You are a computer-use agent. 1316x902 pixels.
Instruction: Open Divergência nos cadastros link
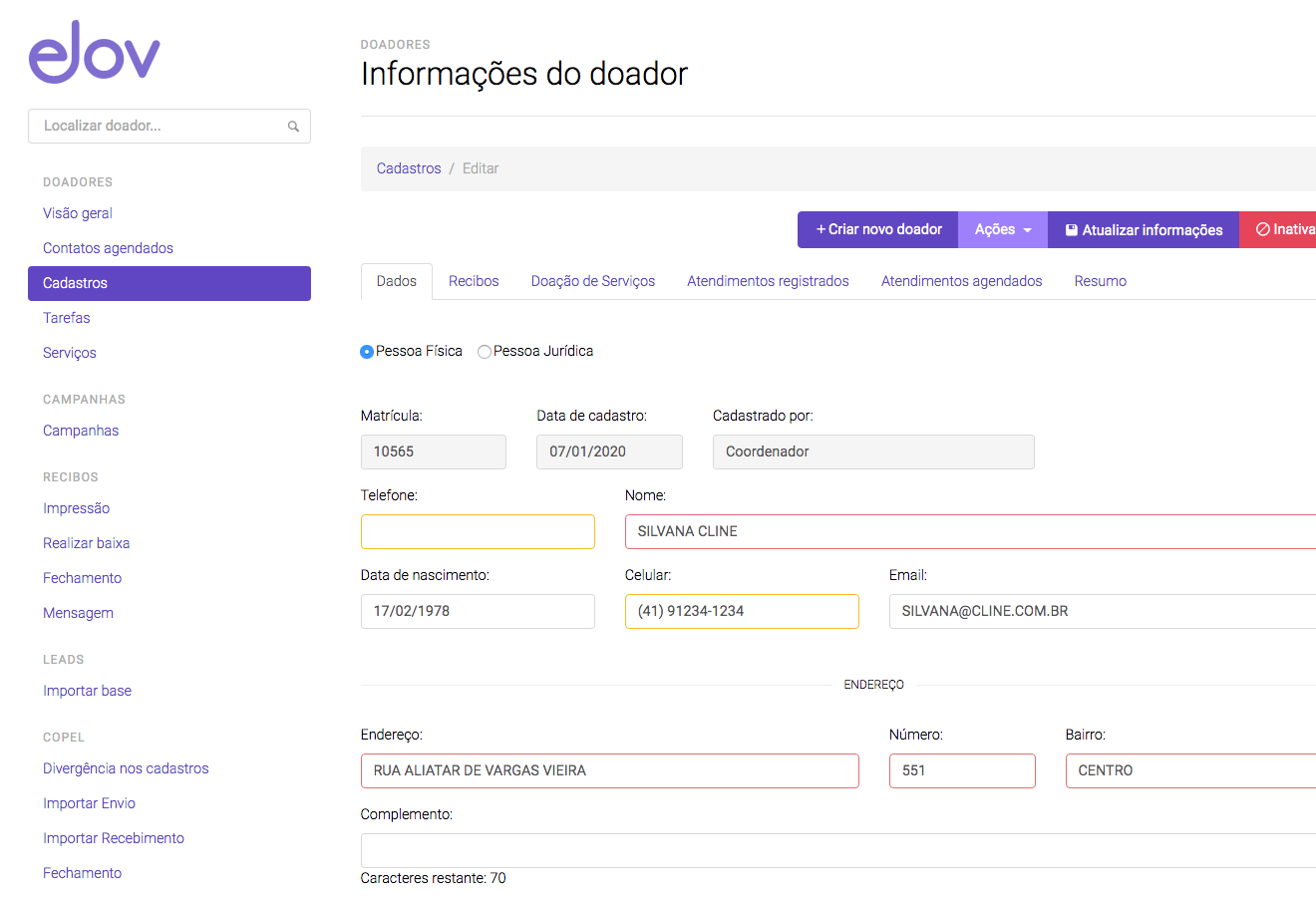pyautogui.click(x=126, y=768)
